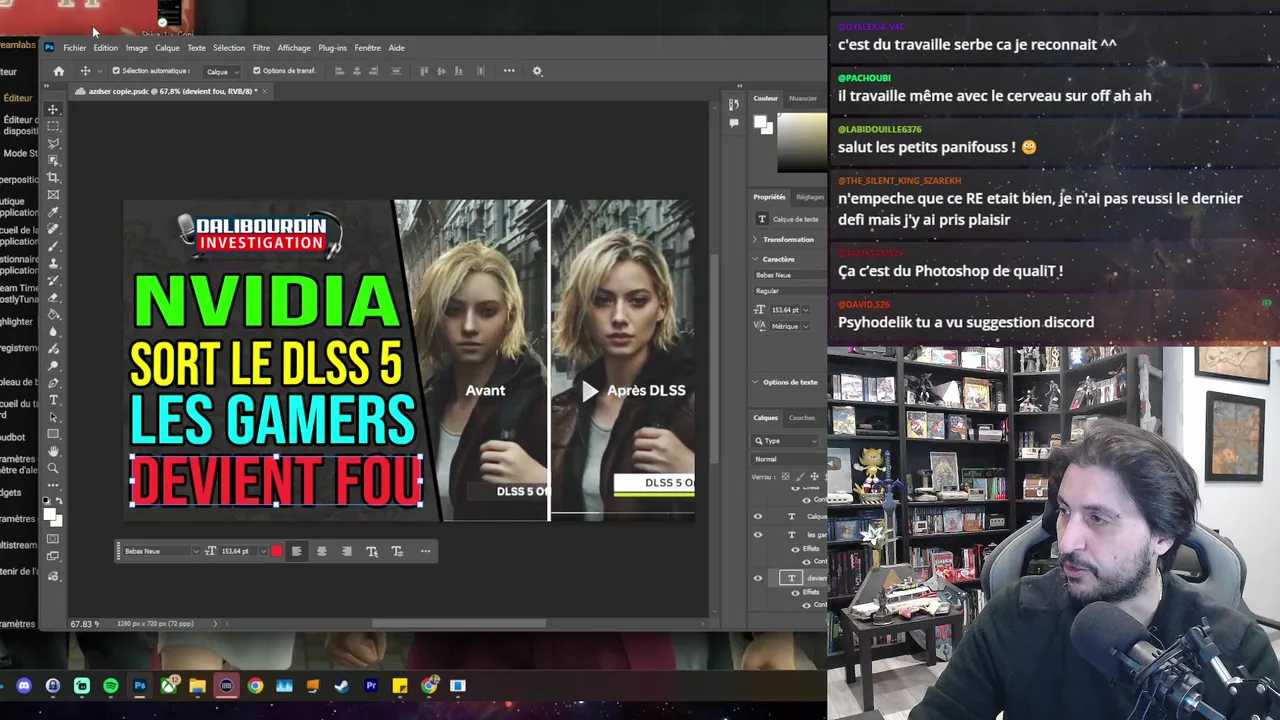The height and width of the screenshot is (720, 1280).
Task: Open the Calque auto-select dropdown
Action: click(x=222, y=71)
